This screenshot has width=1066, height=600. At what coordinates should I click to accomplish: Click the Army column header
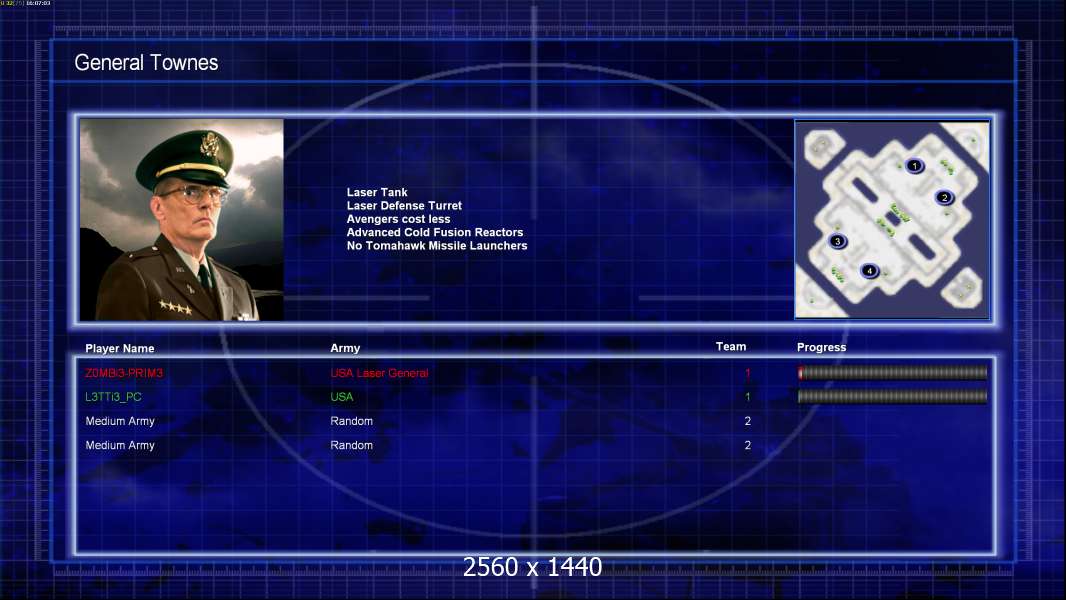[345, 348]
